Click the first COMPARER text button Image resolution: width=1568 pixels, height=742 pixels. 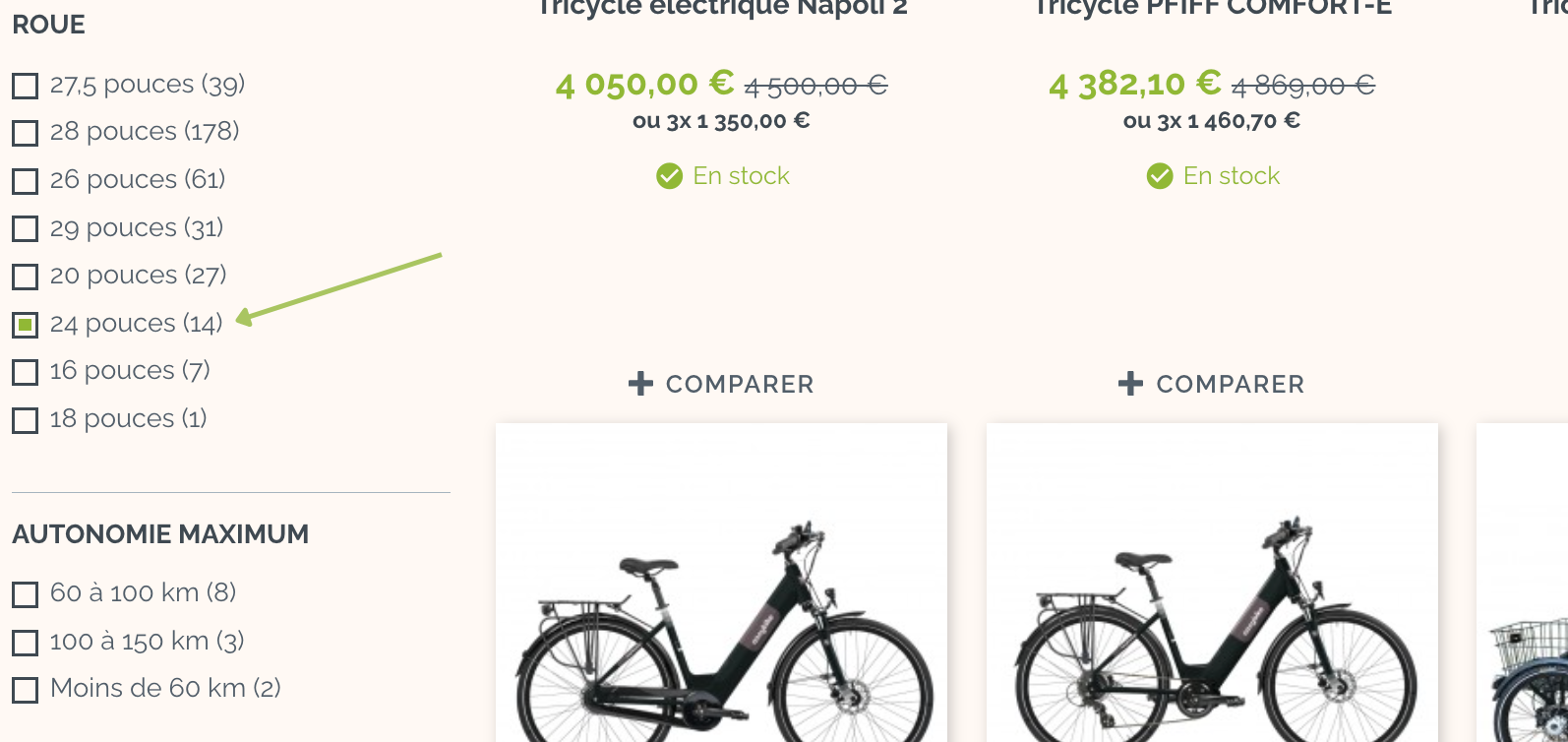click(x=740, y=384)
